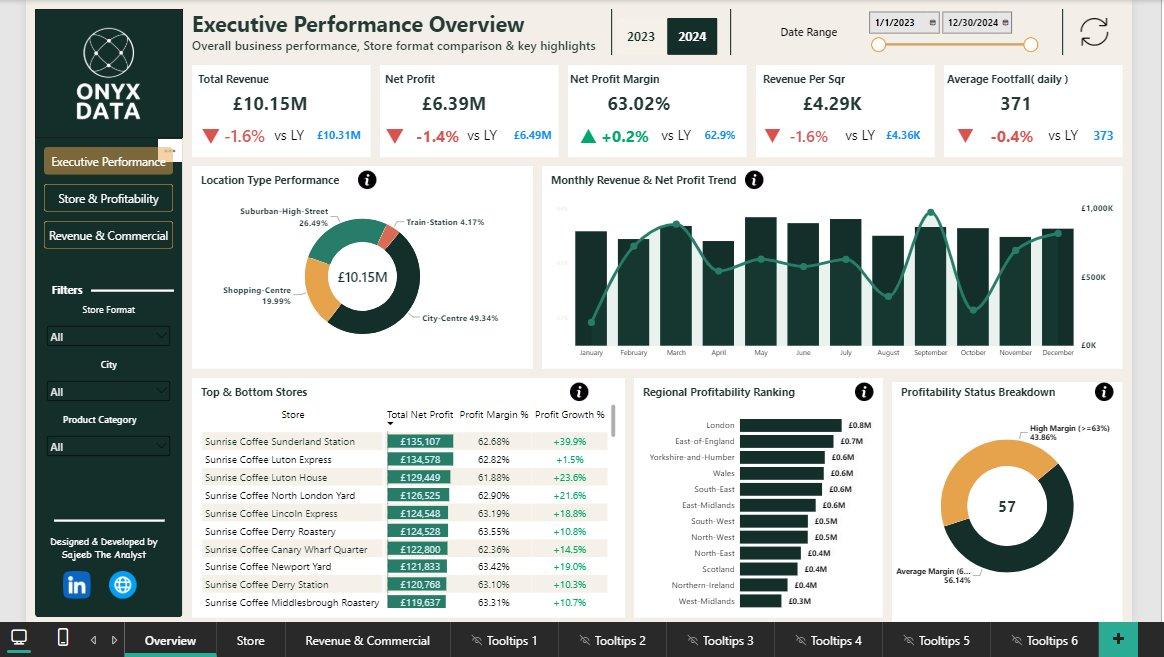Go to Store & Profitability page button

tap(108, 198)
